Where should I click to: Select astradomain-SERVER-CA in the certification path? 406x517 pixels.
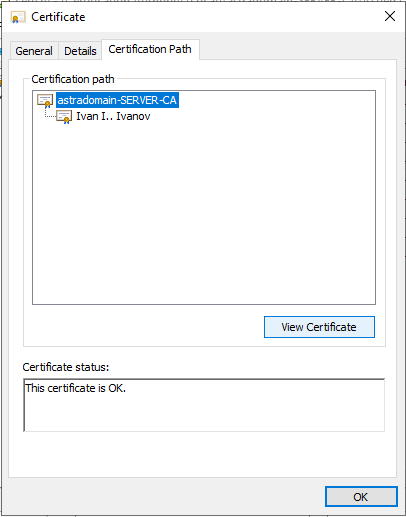pos(117,100)
